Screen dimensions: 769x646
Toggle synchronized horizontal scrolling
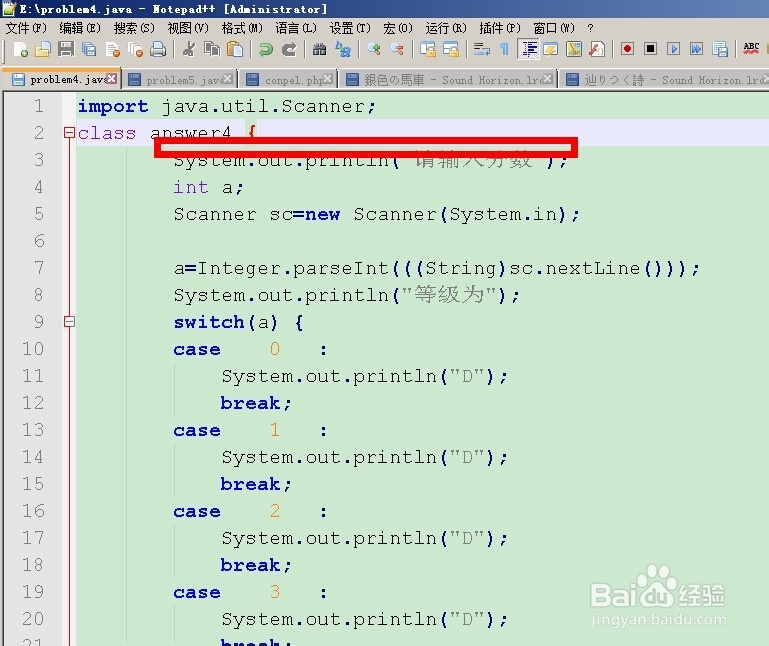[x=451, y=50]
